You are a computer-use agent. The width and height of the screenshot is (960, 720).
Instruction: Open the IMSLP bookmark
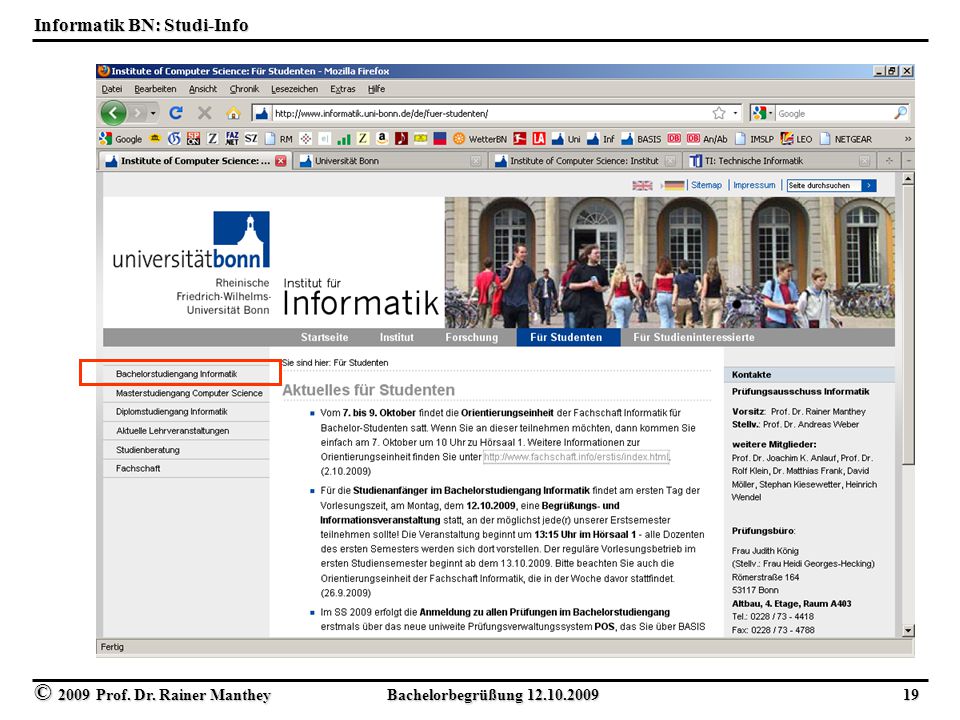point(754,139)
